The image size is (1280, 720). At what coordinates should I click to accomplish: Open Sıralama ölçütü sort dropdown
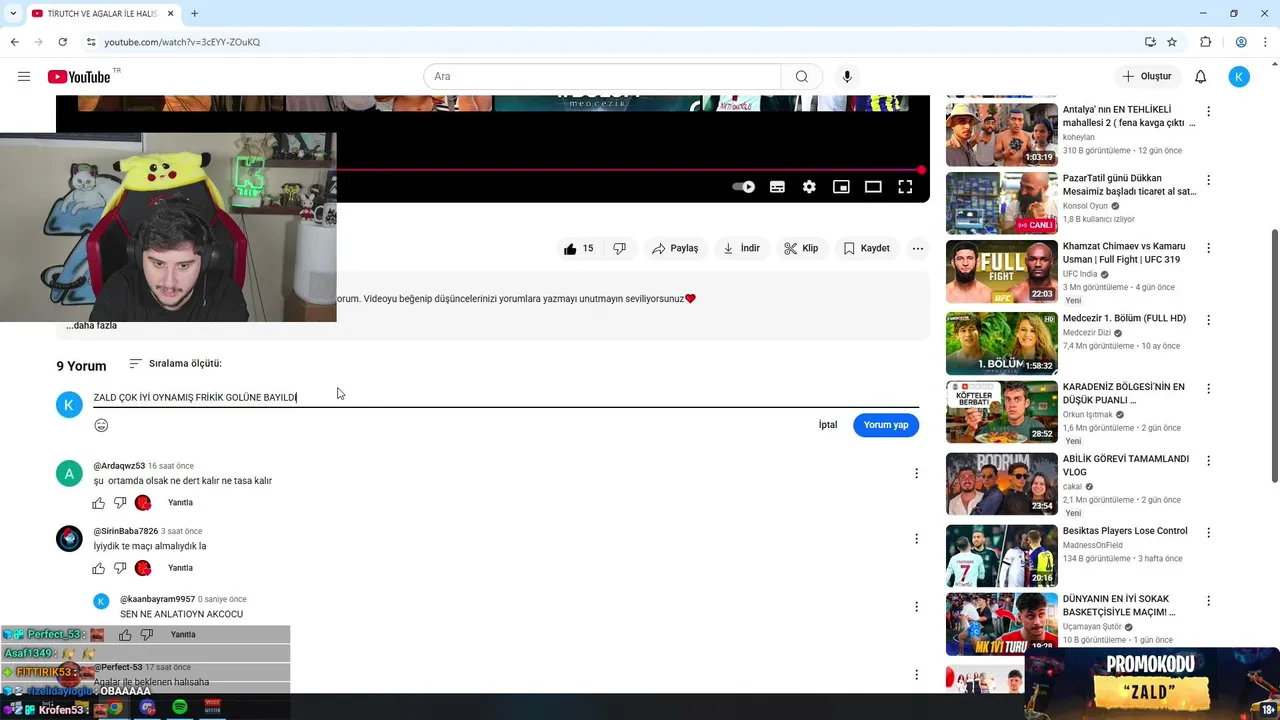[176, 364]
